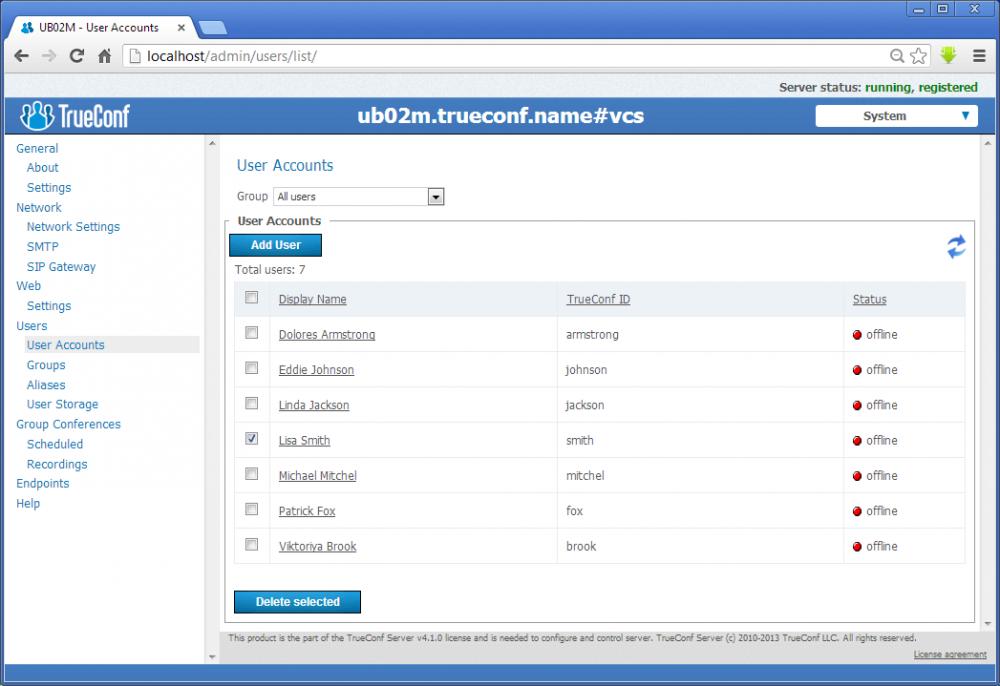Refresh the user list with the blue arrows icon
Image resolution: width=1000 pixels, height=686 pixels.
(x=956, y=246)
